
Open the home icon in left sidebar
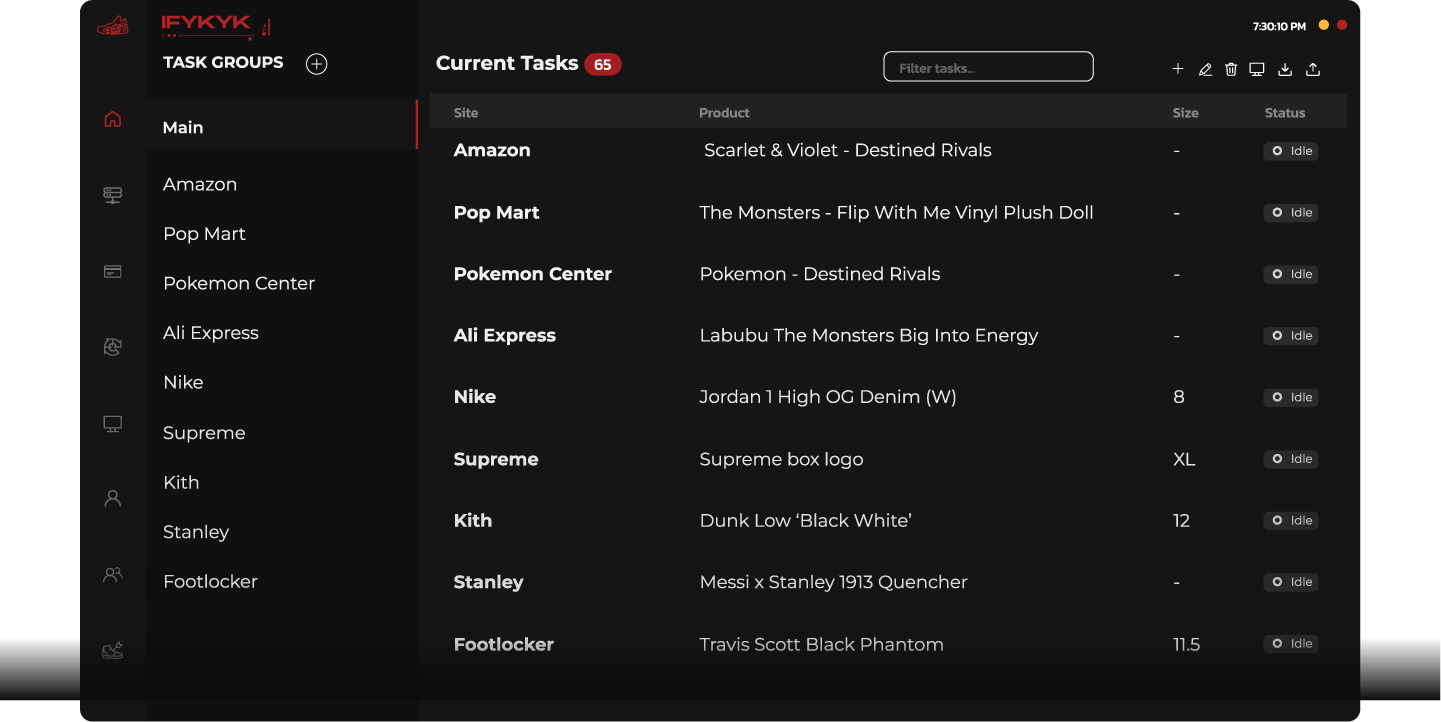coord(113,120)
